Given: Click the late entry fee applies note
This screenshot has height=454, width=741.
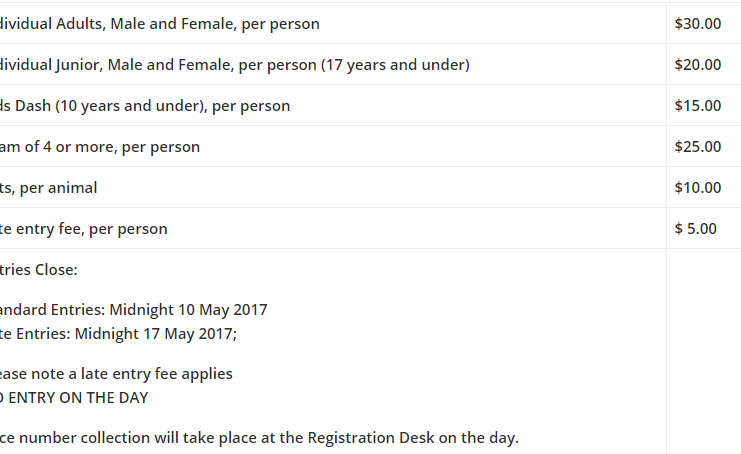Looking at the screenshot, I should pyautogui.click(x=116, y=375).
